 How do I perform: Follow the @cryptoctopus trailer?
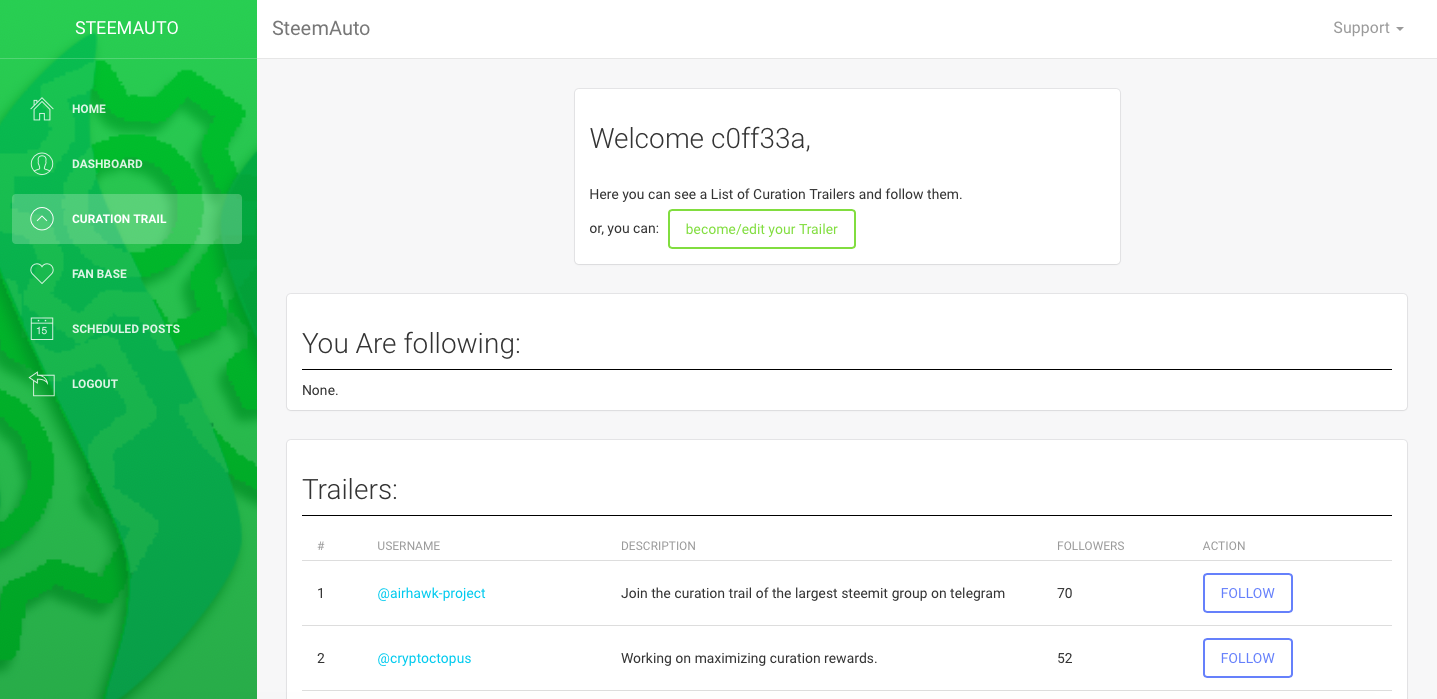pyautogui.click(x=1248, y=658)
